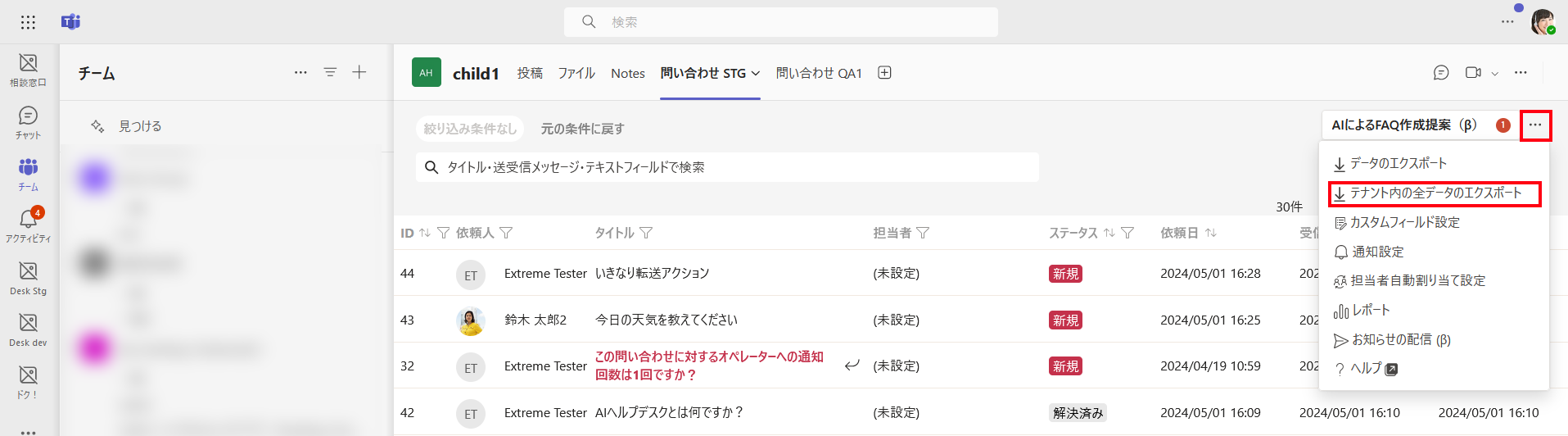Expand the meet now dropdown arrow
The width and height of the screenshot is (1568, 436).
pyautogui.click(x=1494, y=74)
